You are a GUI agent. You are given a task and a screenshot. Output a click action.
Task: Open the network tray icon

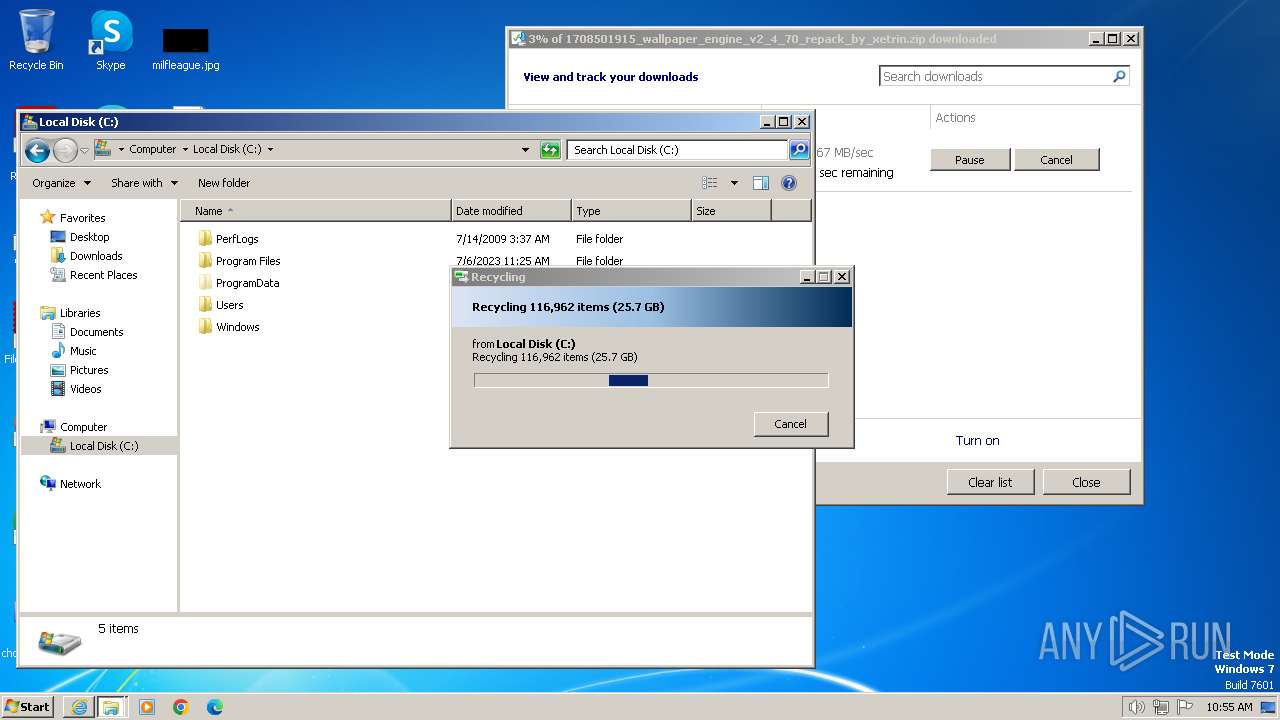[1161, 707]
